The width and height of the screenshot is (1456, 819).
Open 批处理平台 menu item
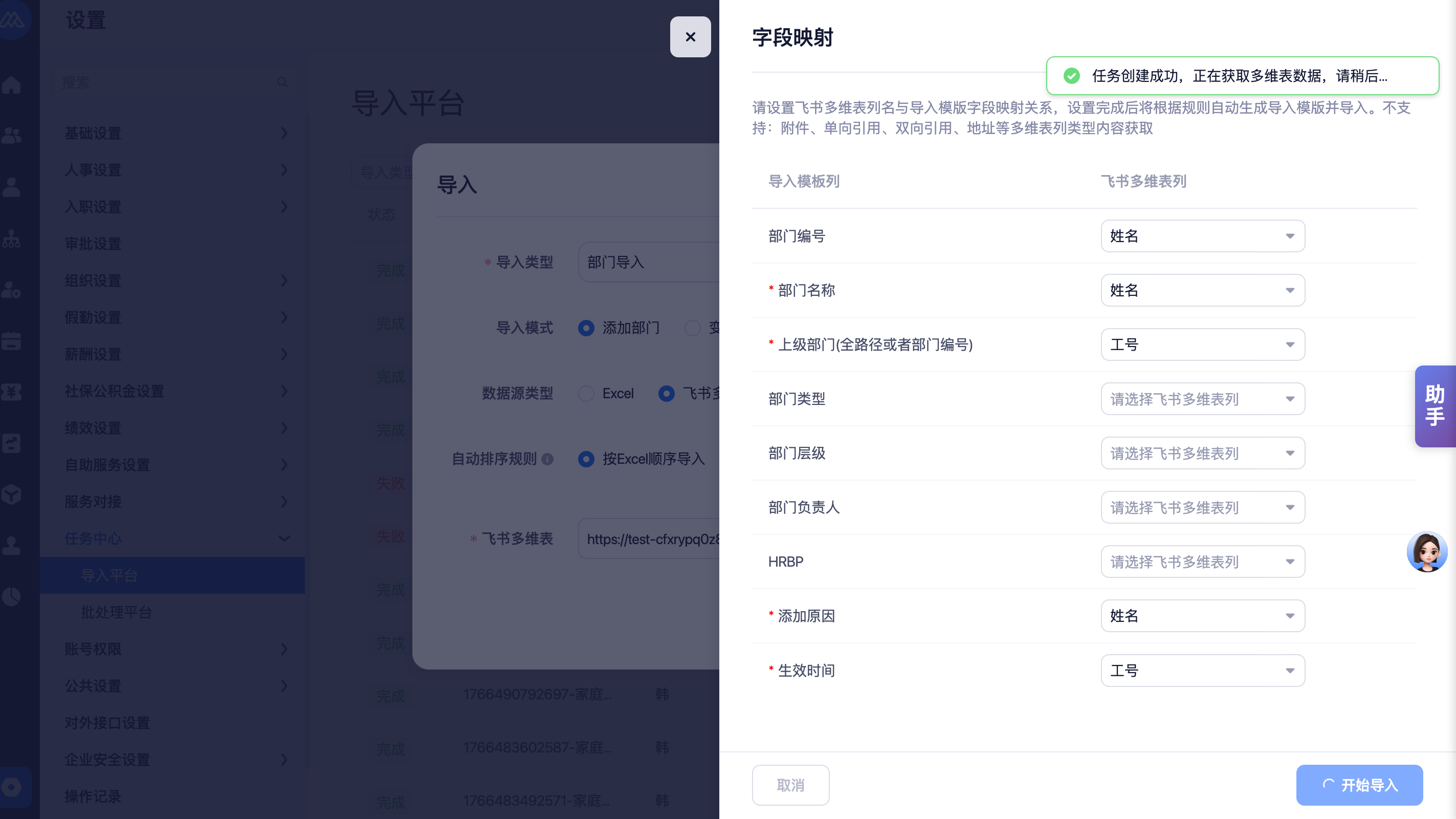tap(117, 613)
